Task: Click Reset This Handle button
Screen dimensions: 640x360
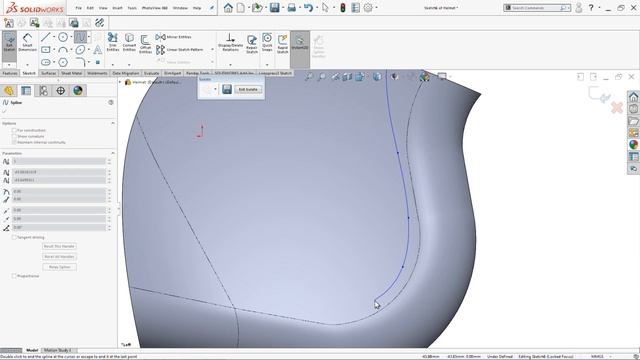Action: pos(59,246)
